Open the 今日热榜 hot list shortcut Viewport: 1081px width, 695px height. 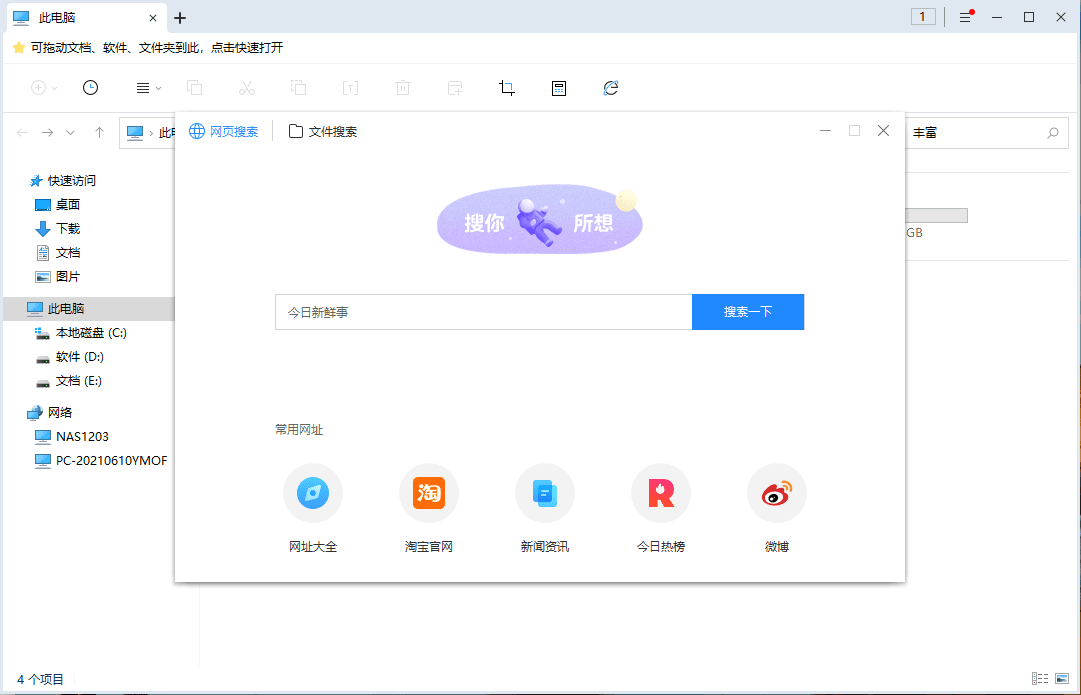pyautogui.click(x=660, y=492)
